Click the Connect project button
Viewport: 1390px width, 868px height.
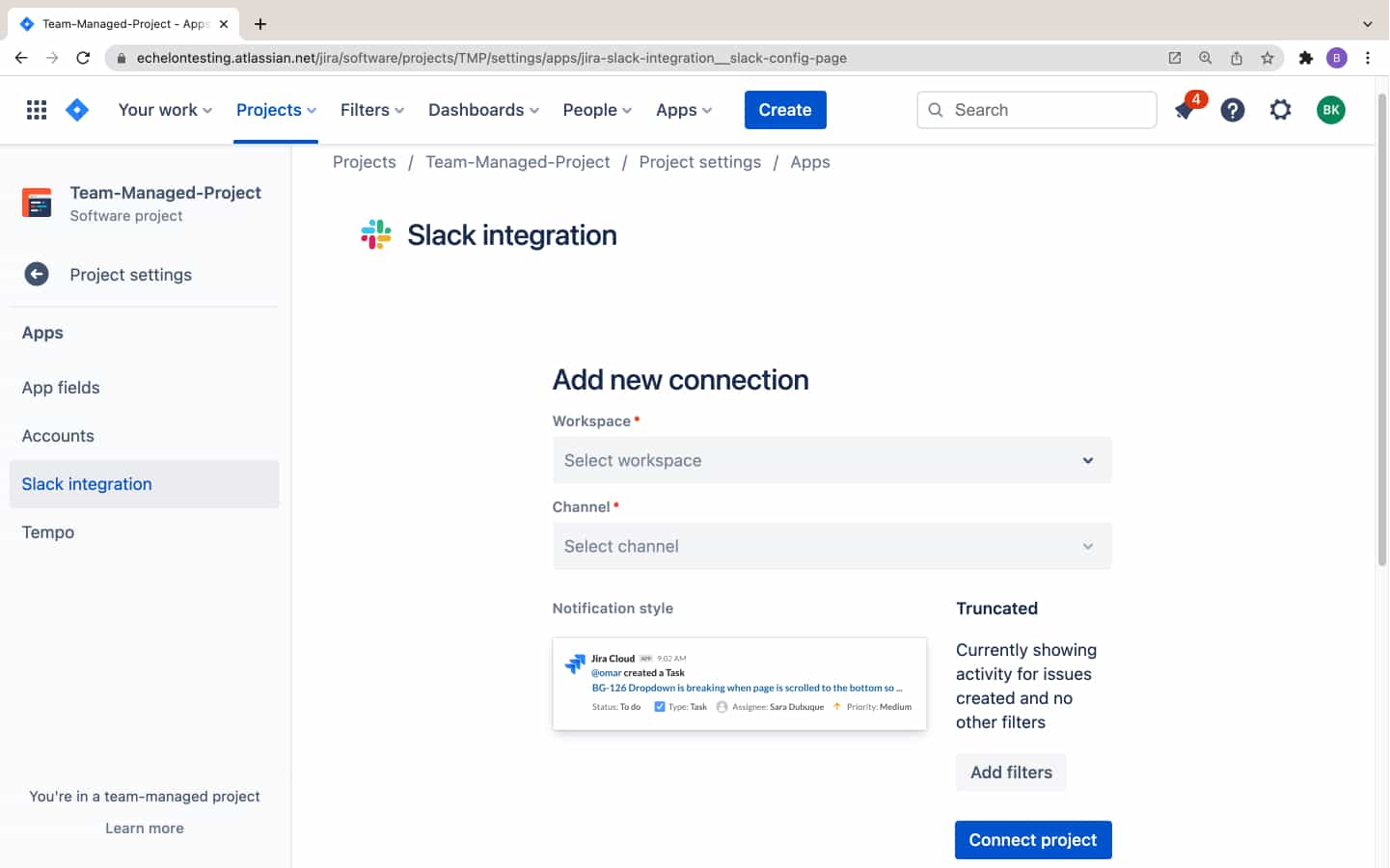1033,839
